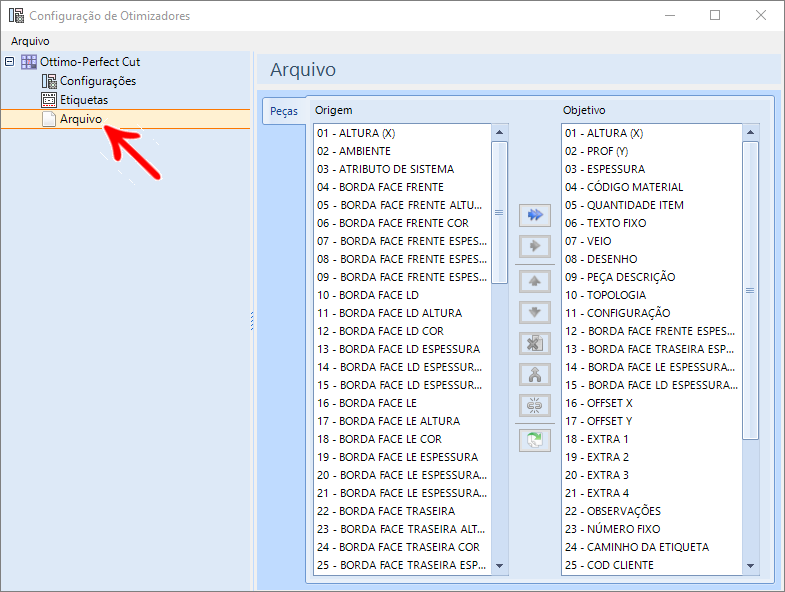Select '22 - BORDA FACE TRASEIRA' row
Viewport: 785px width, 592px height.
(403, 512)
